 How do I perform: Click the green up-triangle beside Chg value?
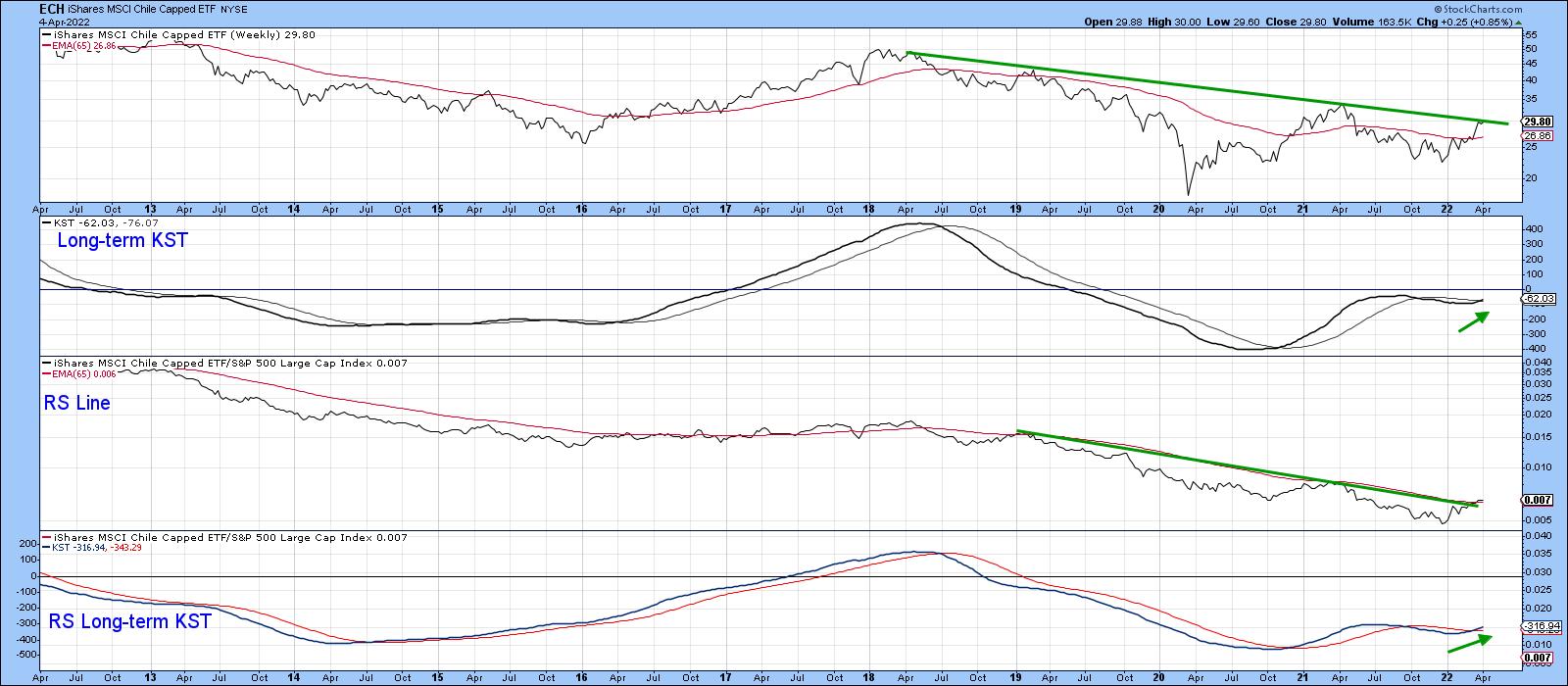click(1518, 22)
